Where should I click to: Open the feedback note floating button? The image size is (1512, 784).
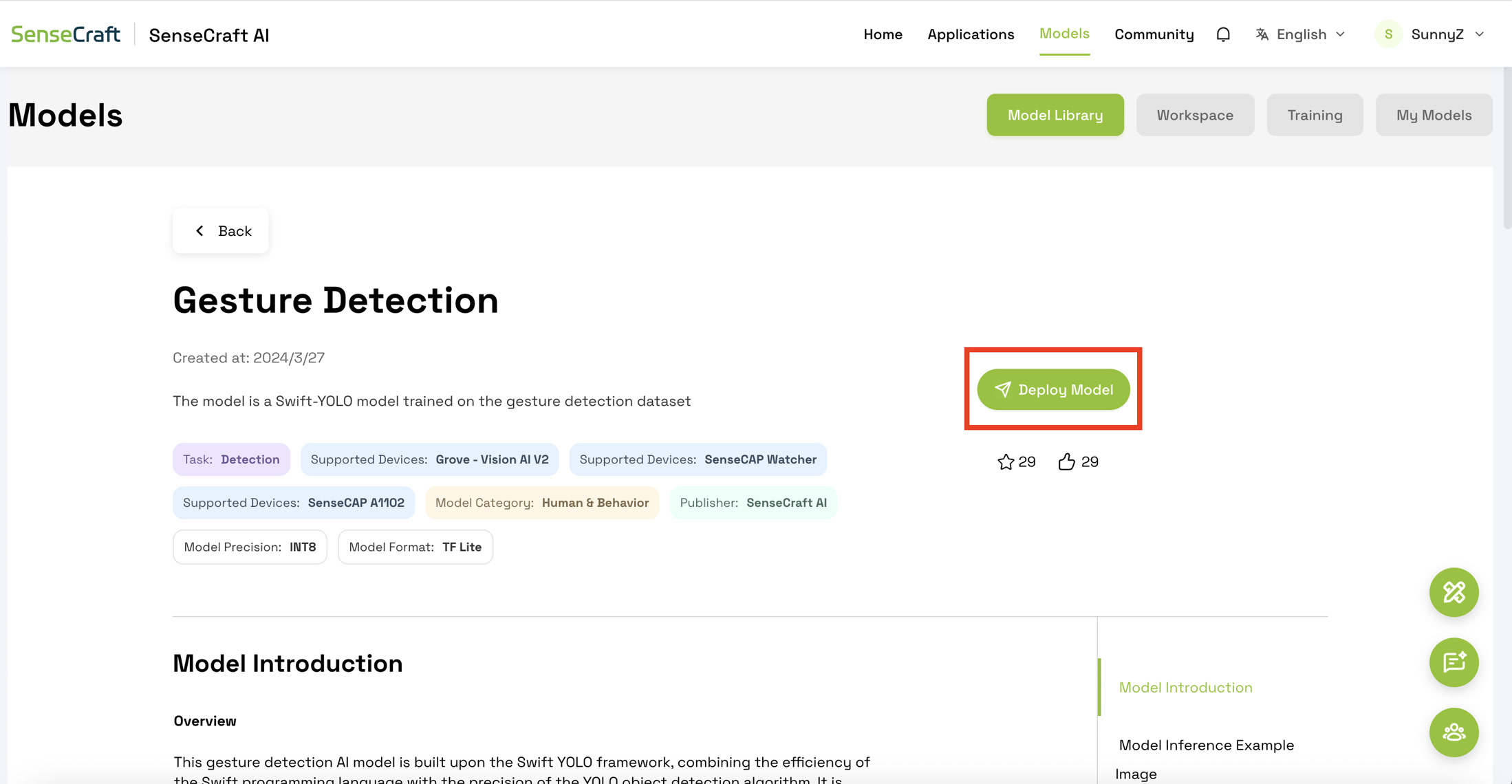coord(1454,662)
